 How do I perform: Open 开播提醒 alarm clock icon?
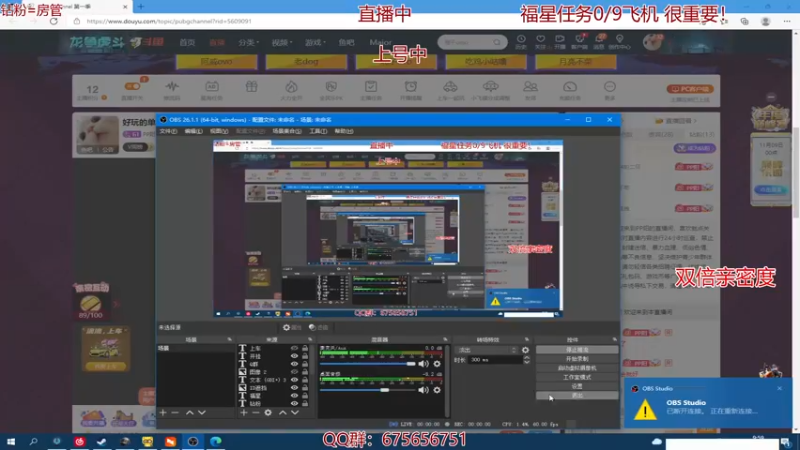point(411,90)
